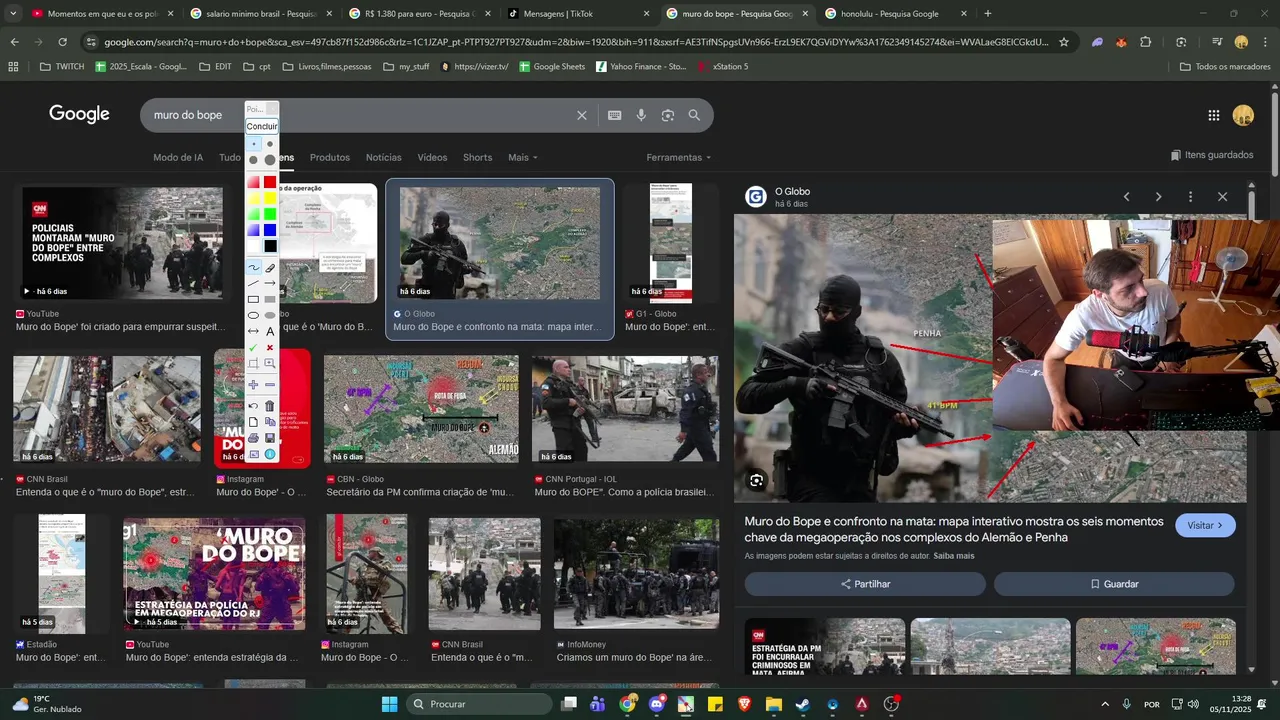
Task: Pick the bright red color swatch
Action: [270, 182]
